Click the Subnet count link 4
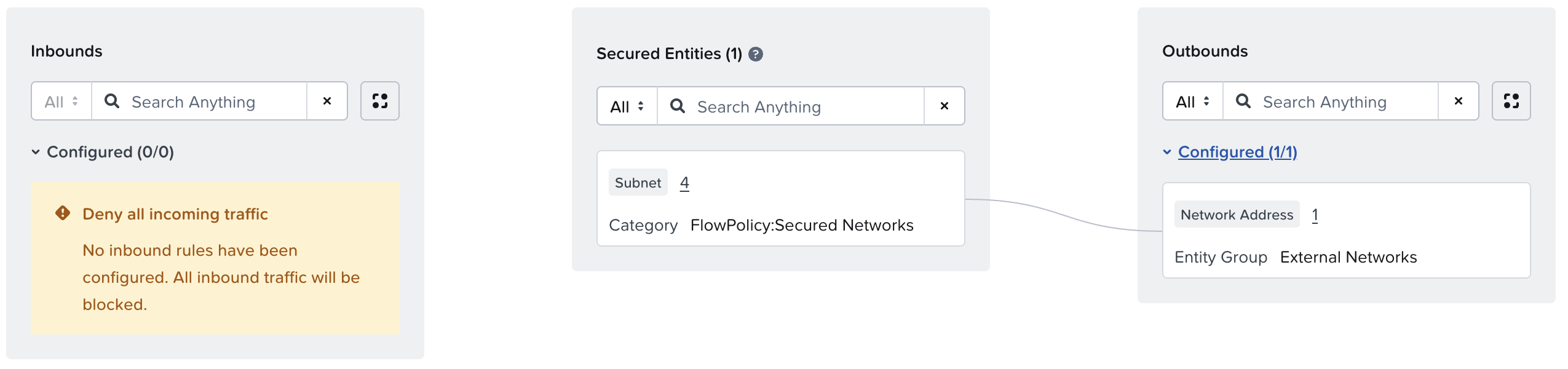1568x369 pixels. point(684,183)
